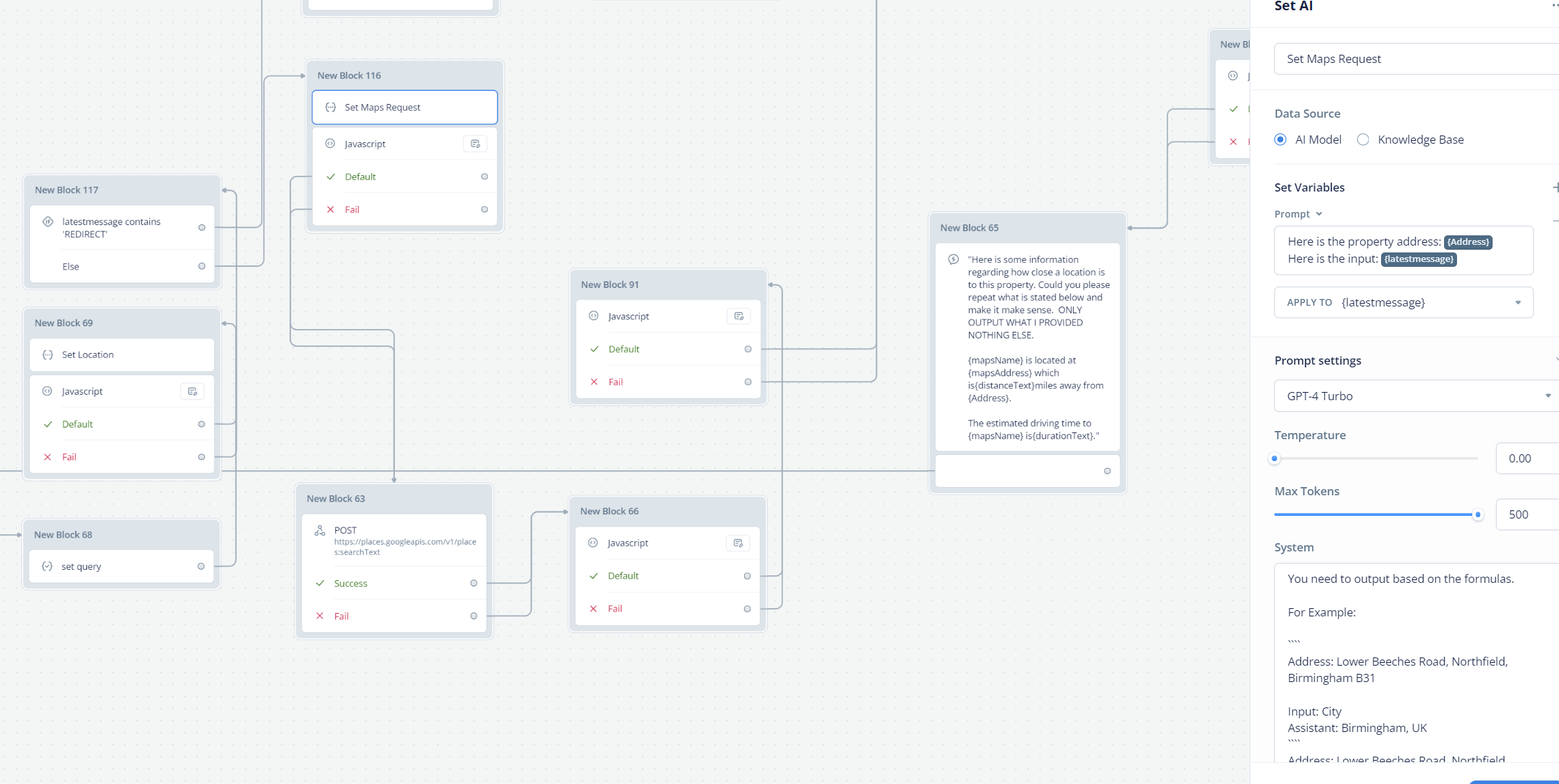This screenshot has height=784, width=1559.
Task: Open Javascript code editor in Block 116
Action: click(x=475, y=144)
